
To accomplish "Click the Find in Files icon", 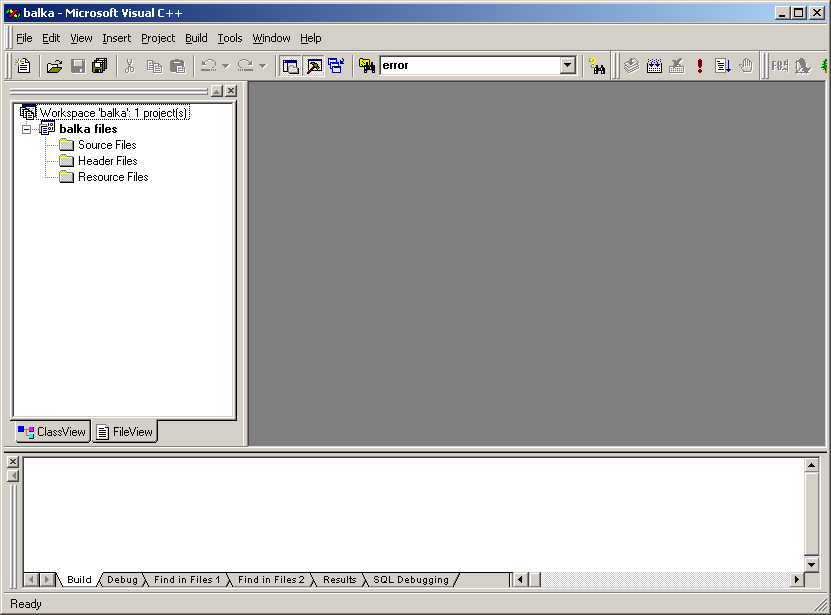I will (367, 66).
